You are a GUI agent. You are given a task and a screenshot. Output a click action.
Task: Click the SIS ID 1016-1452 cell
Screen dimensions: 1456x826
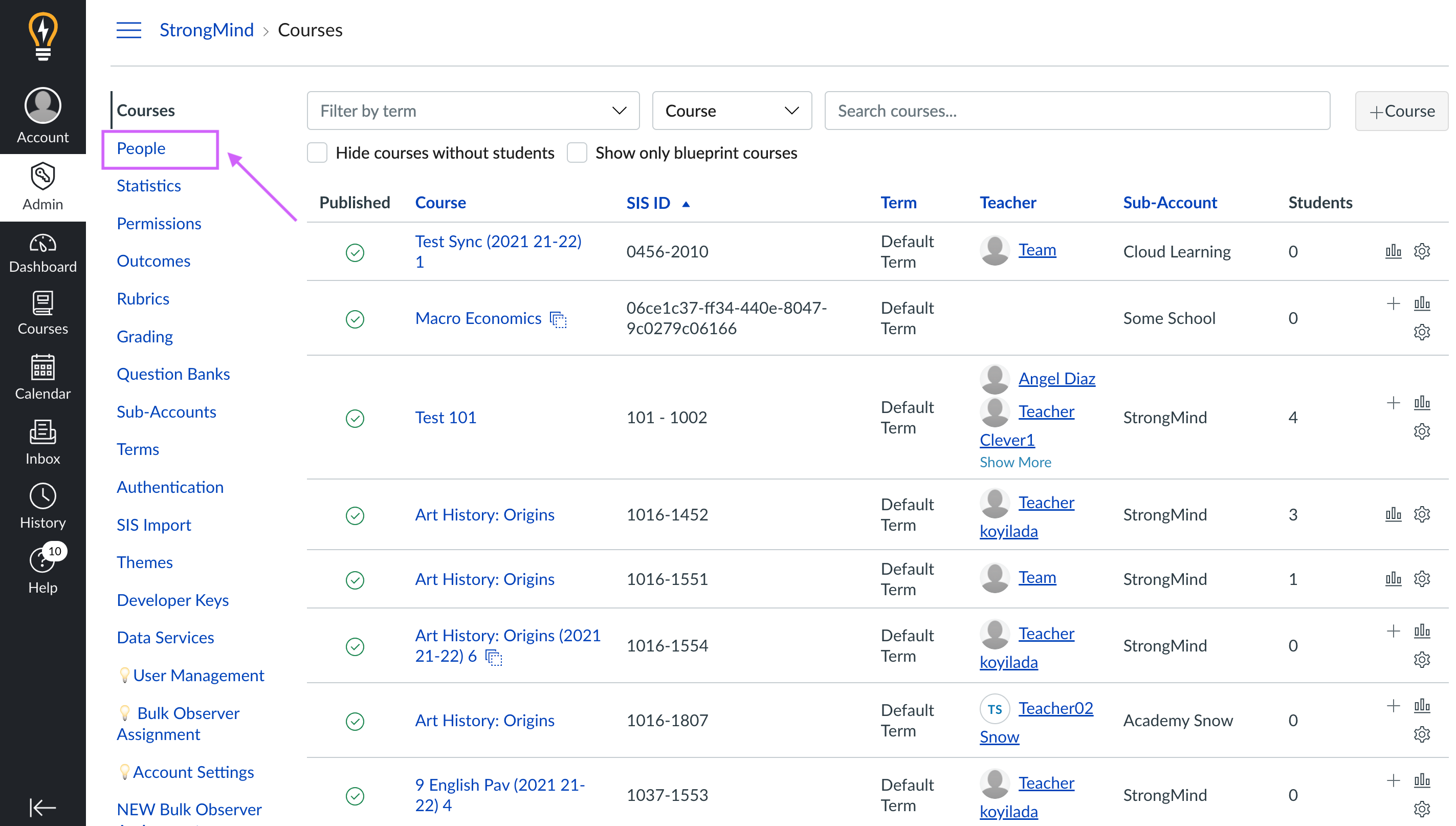pos(667,514)
